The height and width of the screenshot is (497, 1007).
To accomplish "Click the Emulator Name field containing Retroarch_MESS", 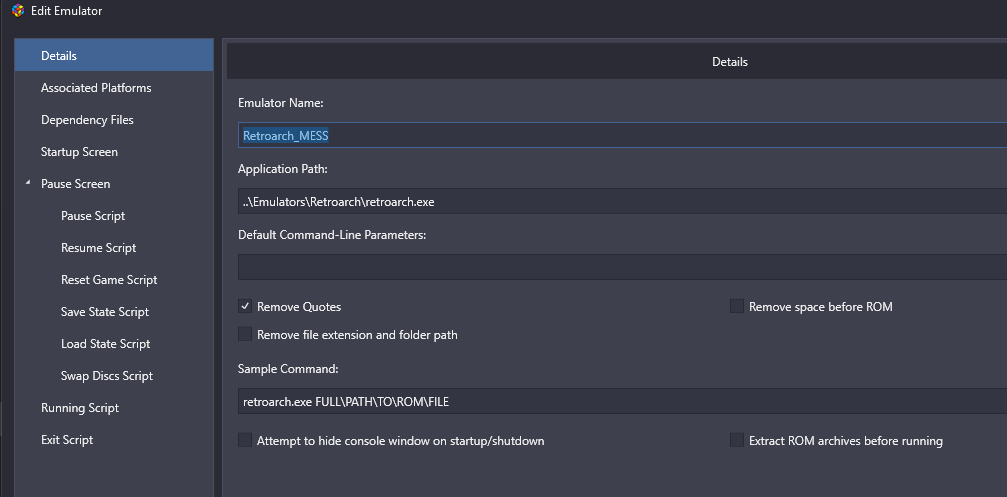I will pyautogui.click(x=622, y=135).
